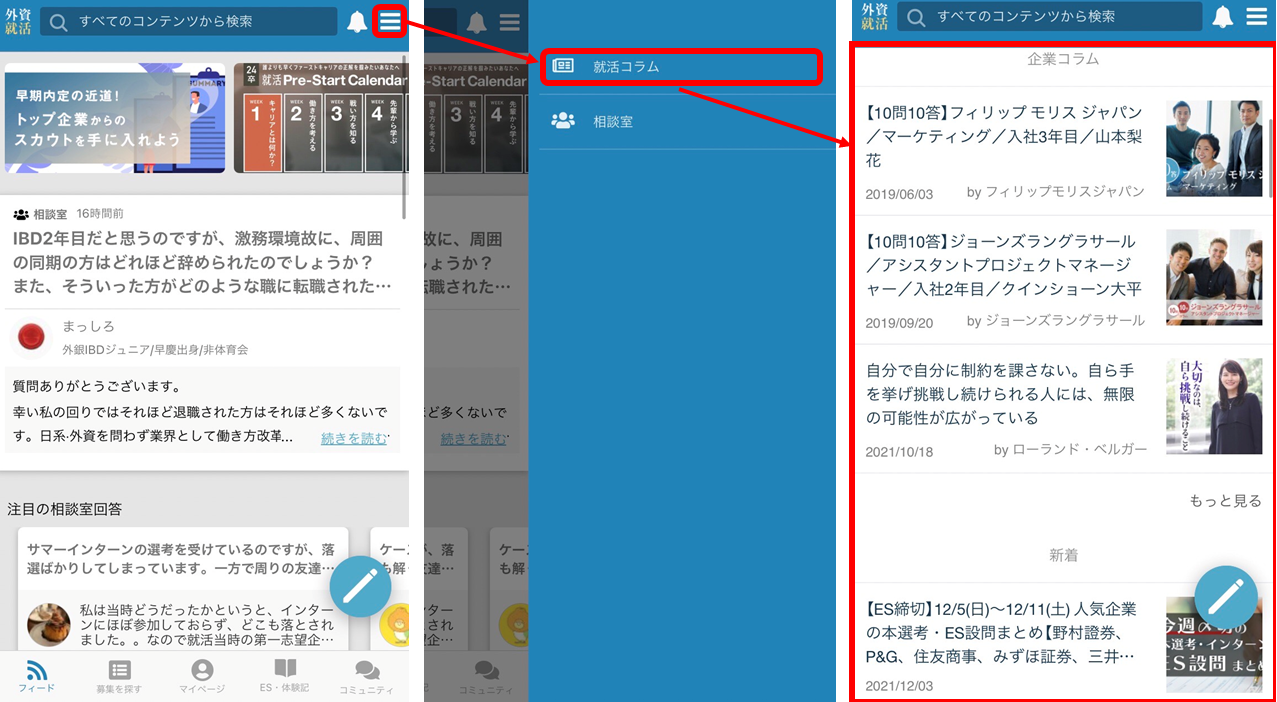This screenshot has height=702, width=1277.
Task: Tap the notification bell on the column screen
Action: pos(1222,17)
